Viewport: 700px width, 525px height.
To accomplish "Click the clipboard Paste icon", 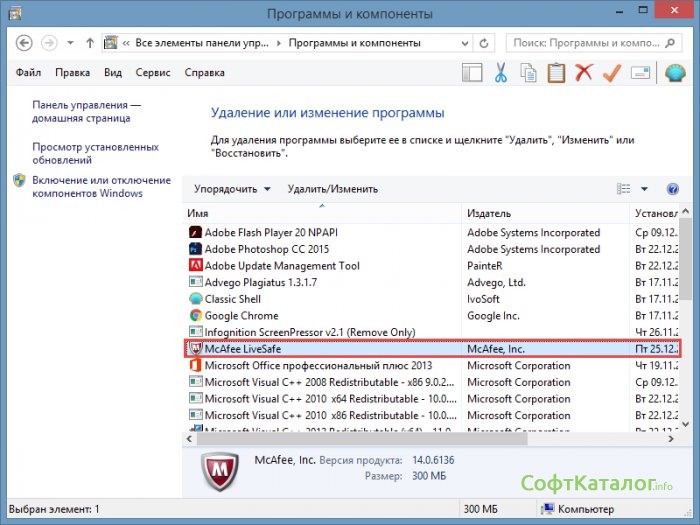I will click(556, 73).
